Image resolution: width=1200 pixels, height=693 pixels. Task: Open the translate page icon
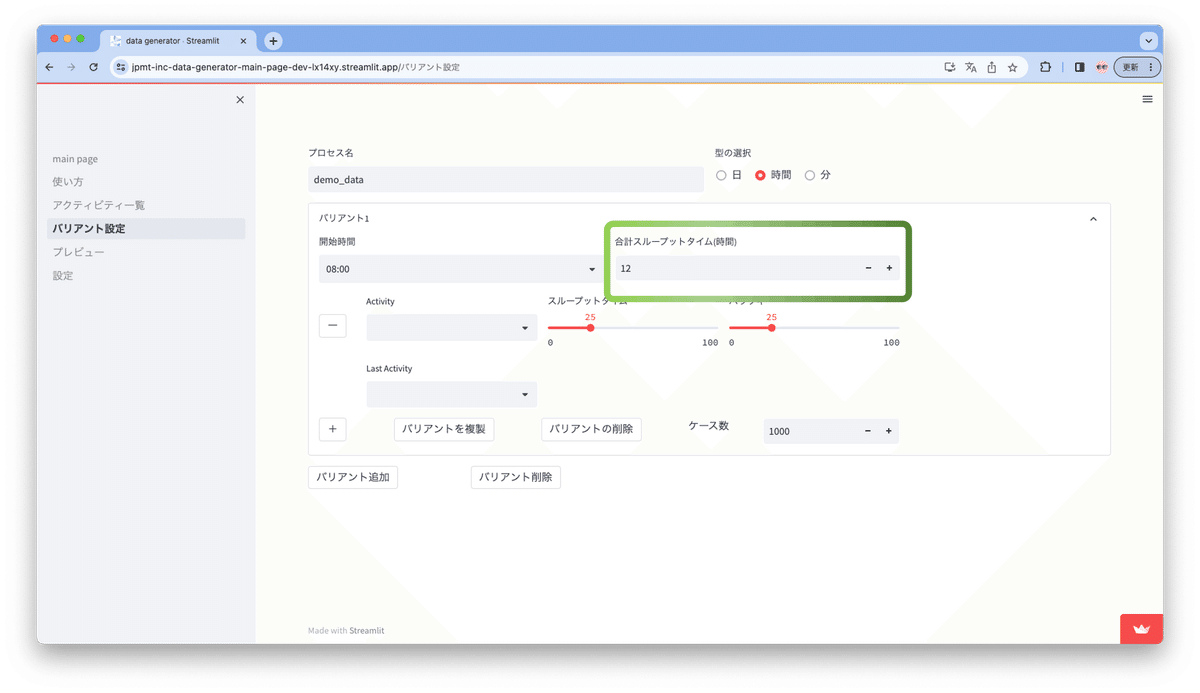point(970,67)
